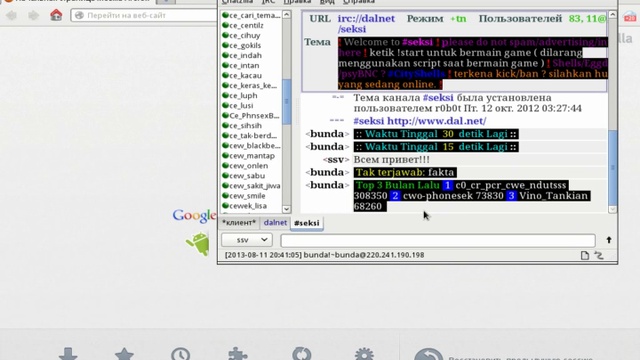Image resolution: width=640 pixels, height=360 pixels.
Task: Click chat area scrollbar up arrow
Action: pos(612,15)
